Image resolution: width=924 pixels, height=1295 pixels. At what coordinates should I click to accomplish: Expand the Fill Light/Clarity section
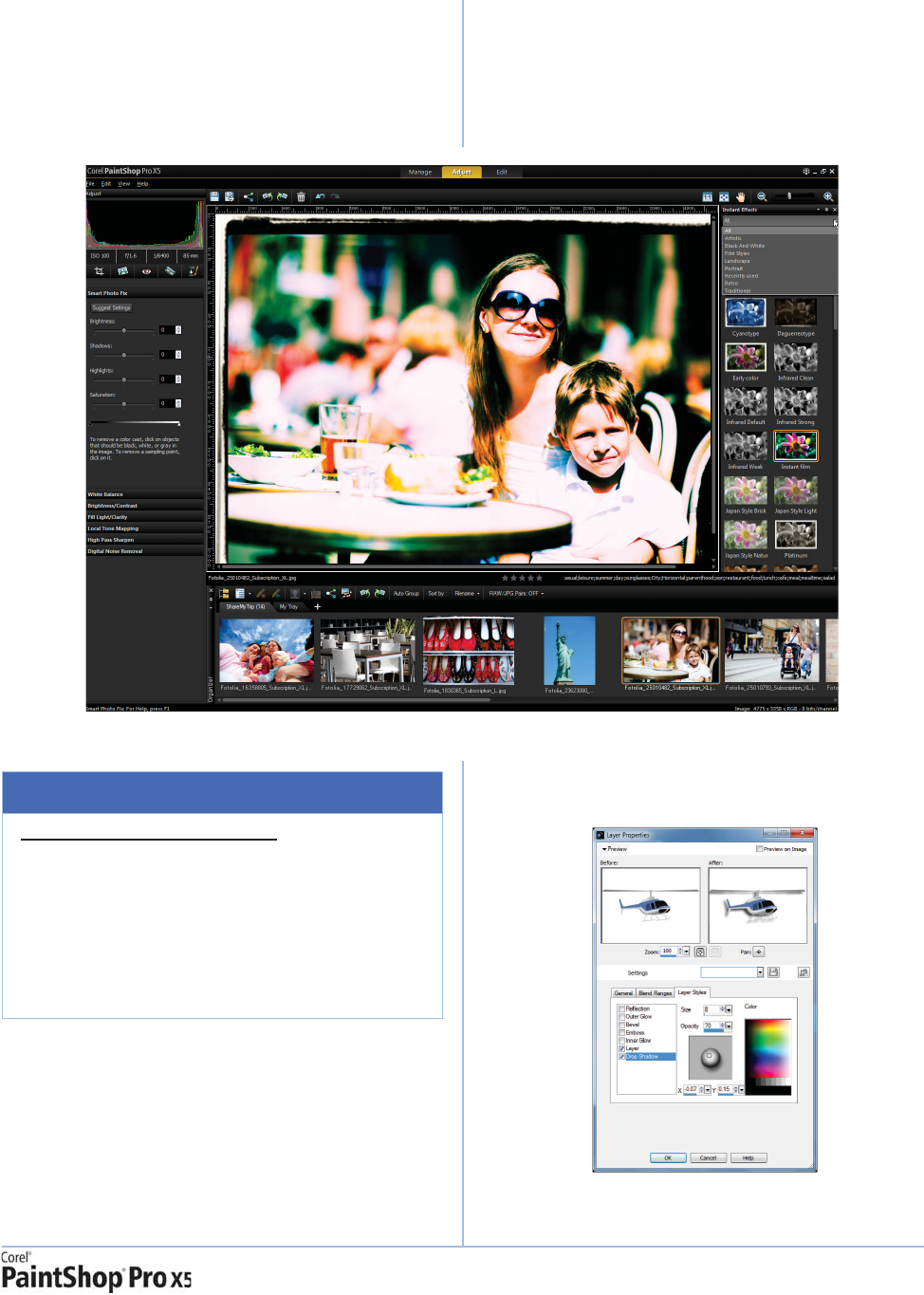145,517
